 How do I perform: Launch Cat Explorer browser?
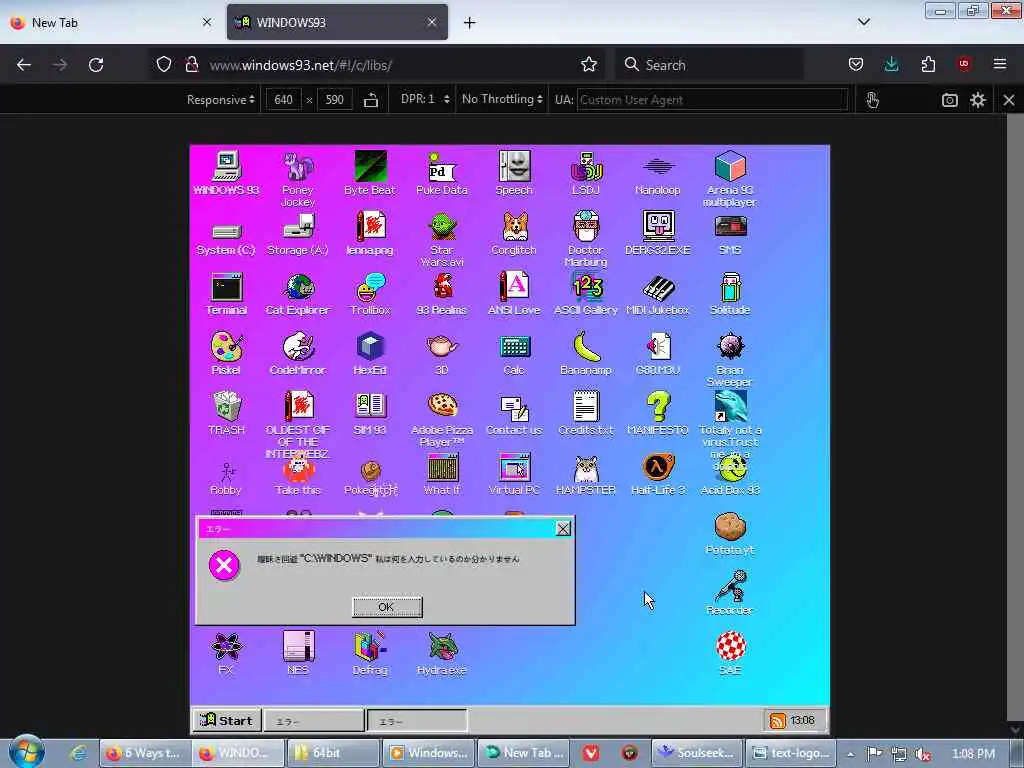(298, 293)
